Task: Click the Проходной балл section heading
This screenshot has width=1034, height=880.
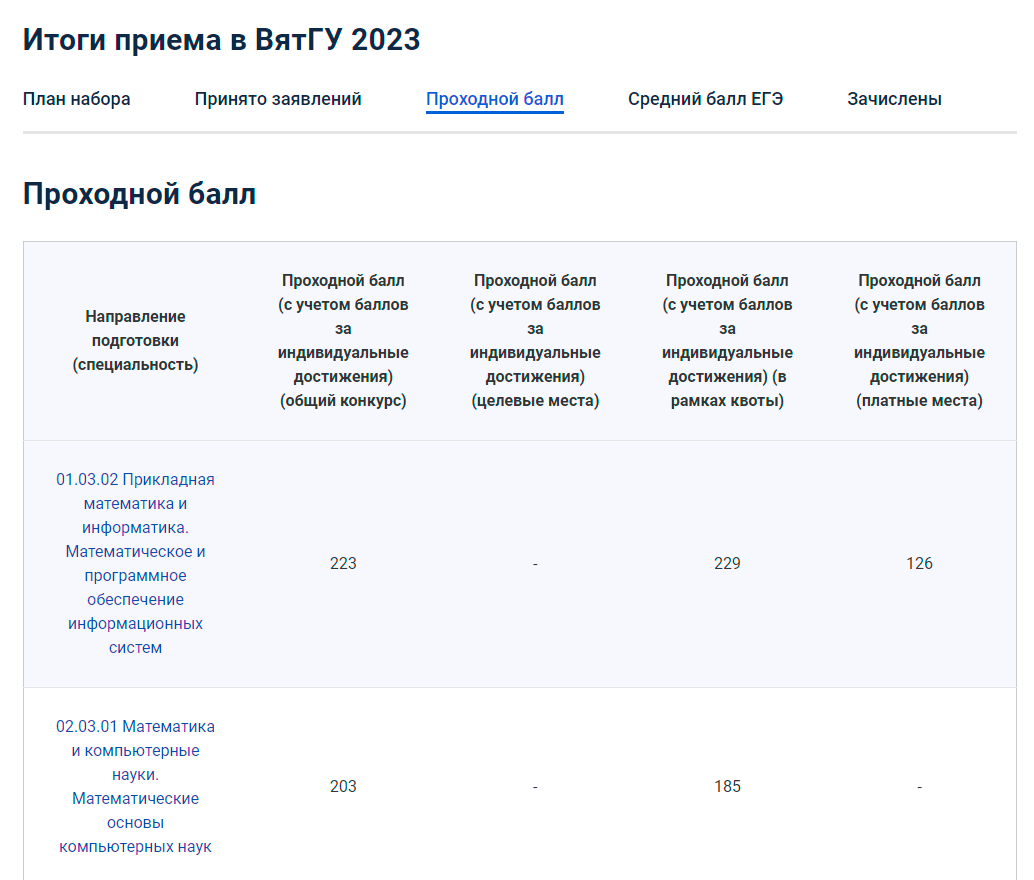Action: (x=139, y=194)
